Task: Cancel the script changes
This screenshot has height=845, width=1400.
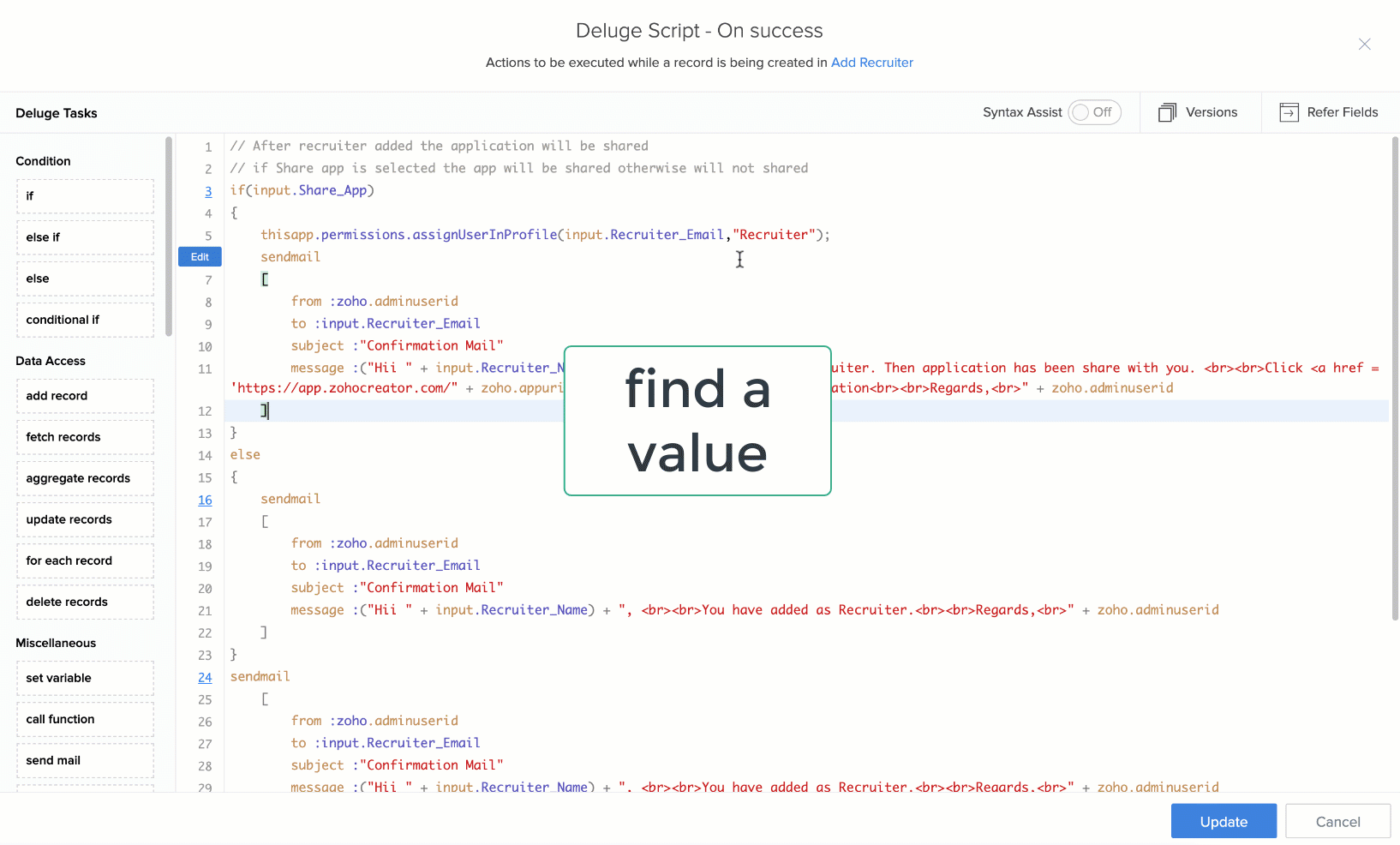Action: 1337,821
